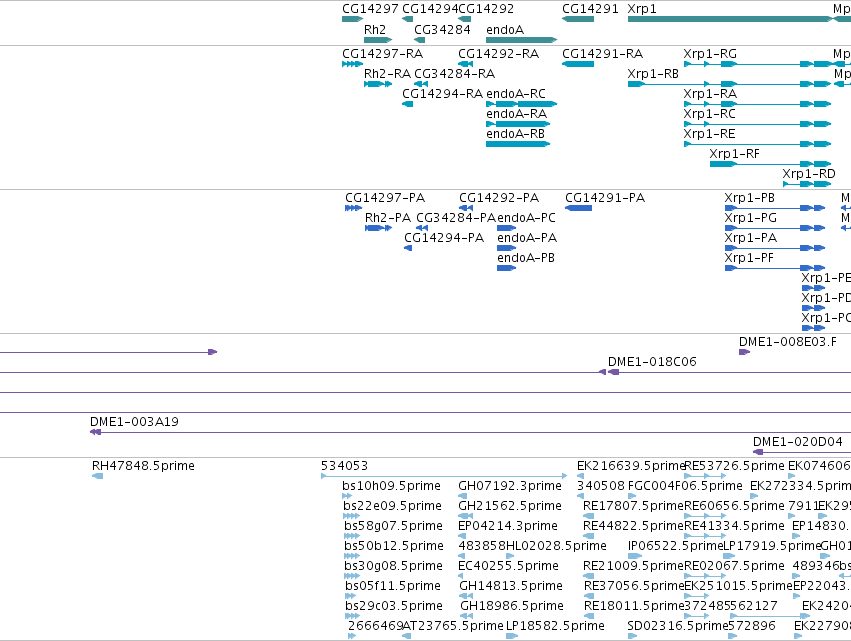
Task: Select EST bs58g07.5prime
Action: [352, 536]
